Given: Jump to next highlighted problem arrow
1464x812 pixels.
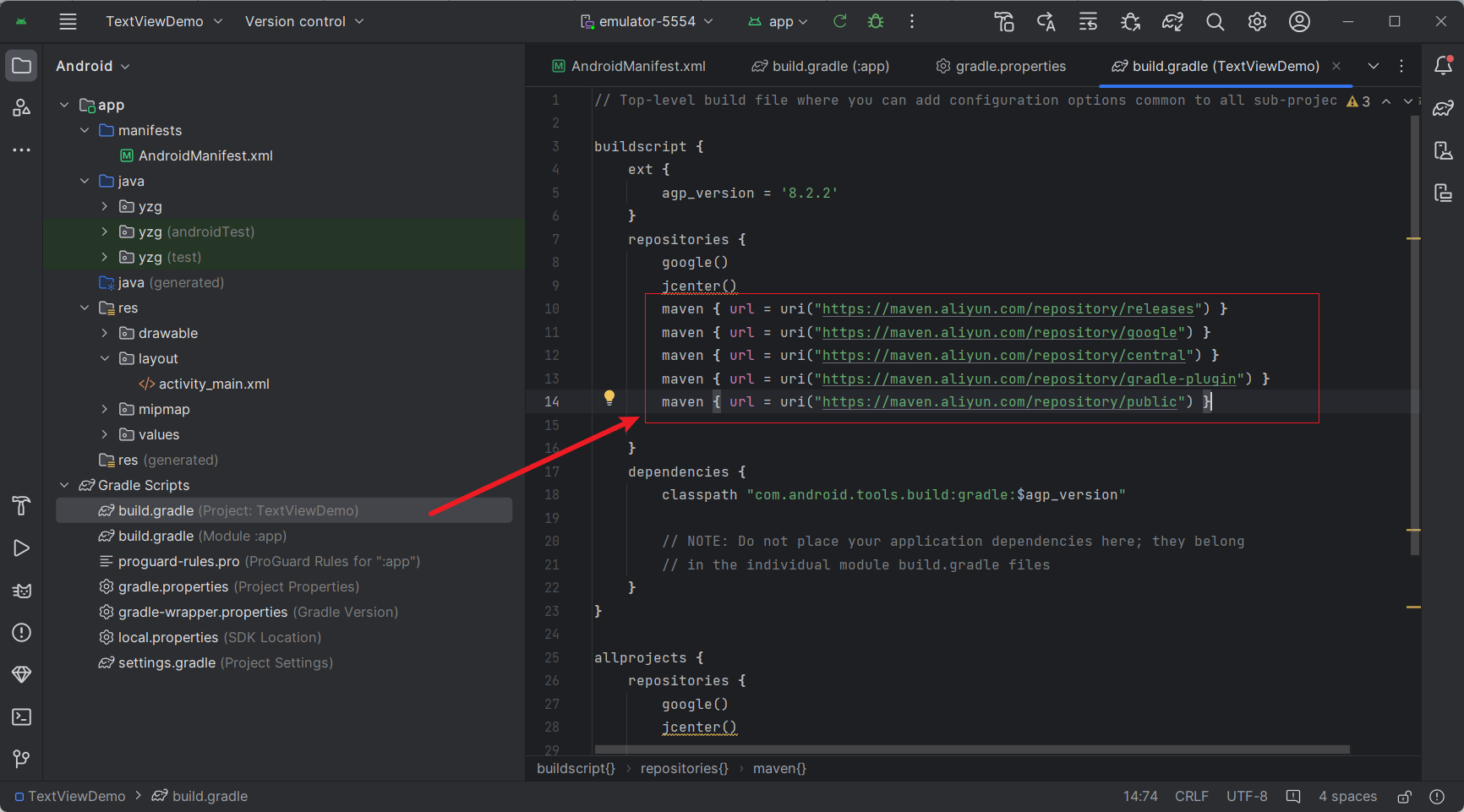Looking at the screenshot, I should pos(1407,101).
